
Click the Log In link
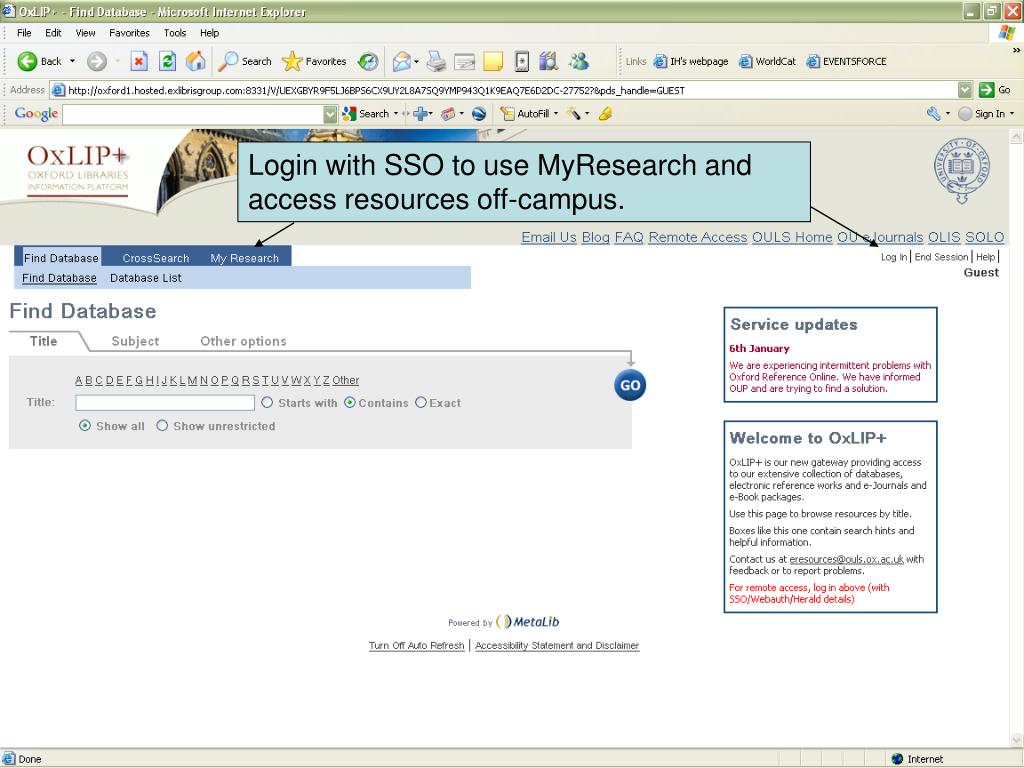click(x=893, y=257)
